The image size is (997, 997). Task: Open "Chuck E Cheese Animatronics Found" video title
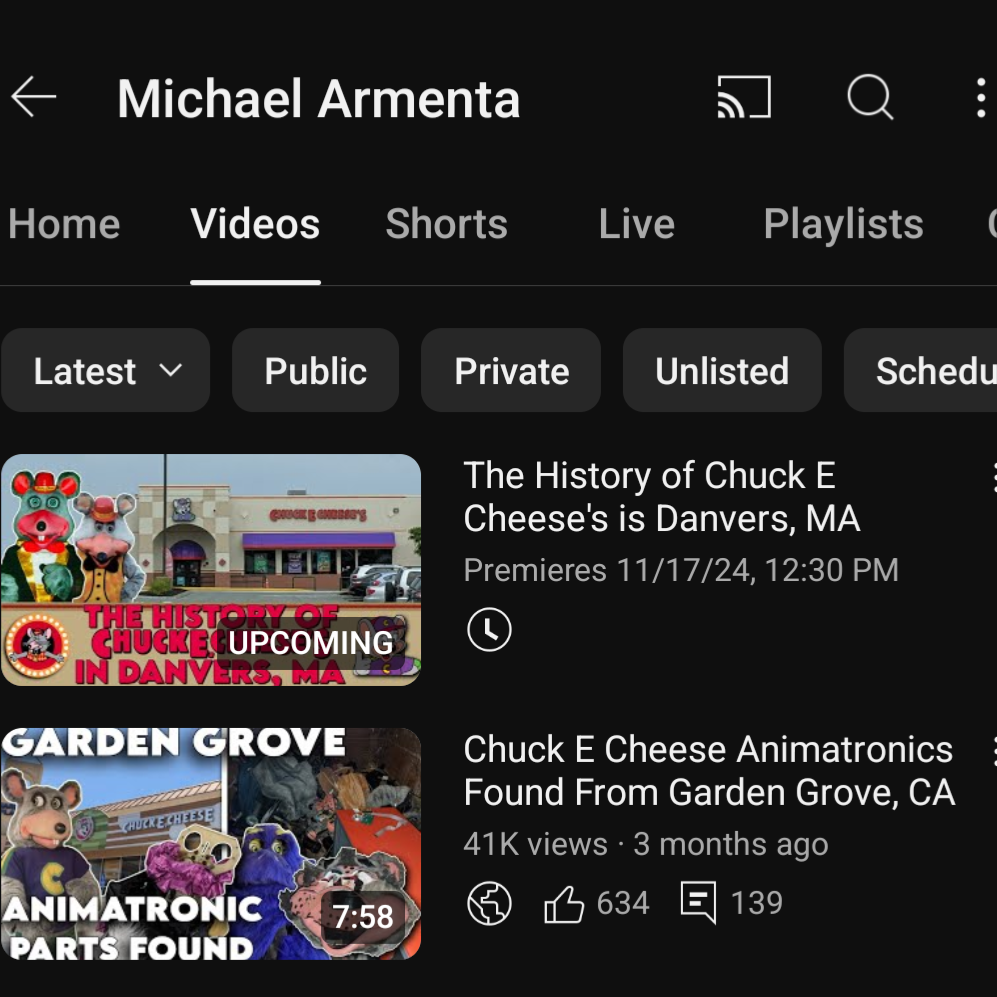(708, 770)
